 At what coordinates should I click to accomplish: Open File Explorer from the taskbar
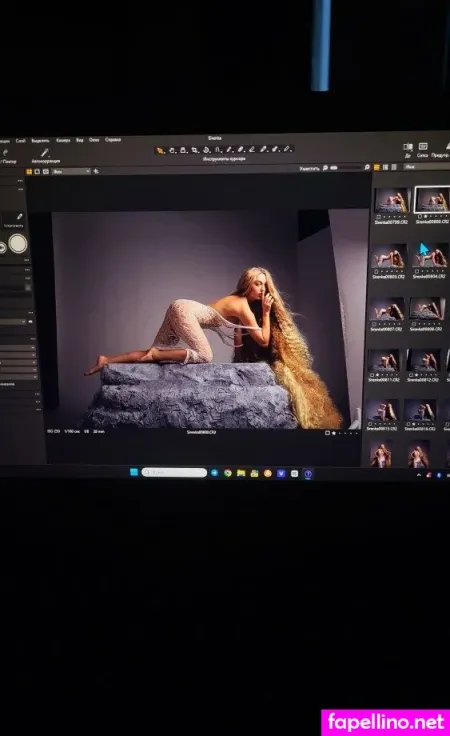pos(241,473)
